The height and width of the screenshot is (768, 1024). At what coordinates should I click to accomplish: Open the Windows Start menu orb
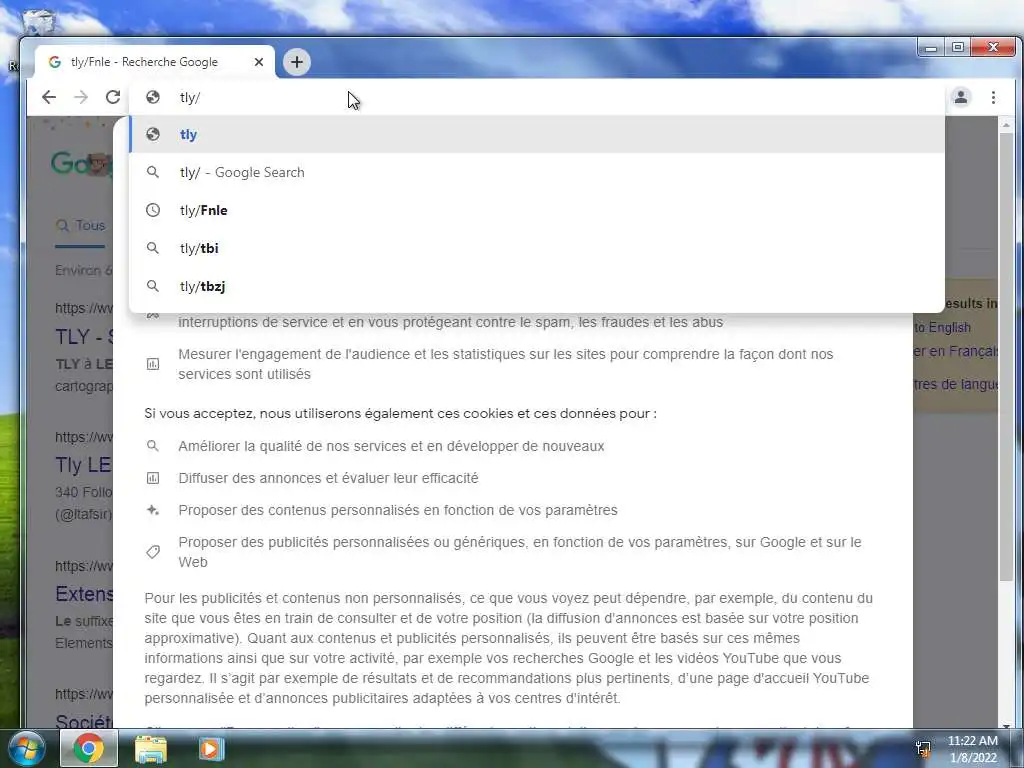pyautogui.click(x=27, y=748)
